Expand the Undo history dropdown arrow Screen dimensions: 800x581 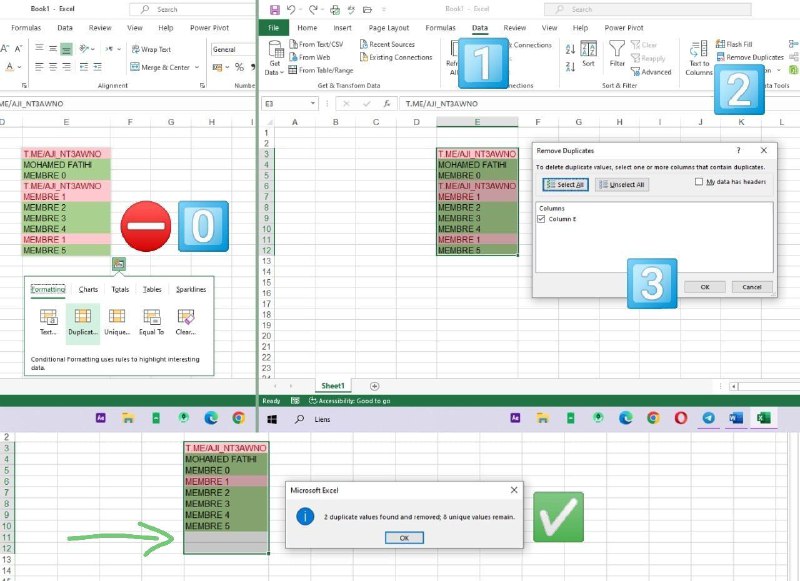click(x=301, y=9)
